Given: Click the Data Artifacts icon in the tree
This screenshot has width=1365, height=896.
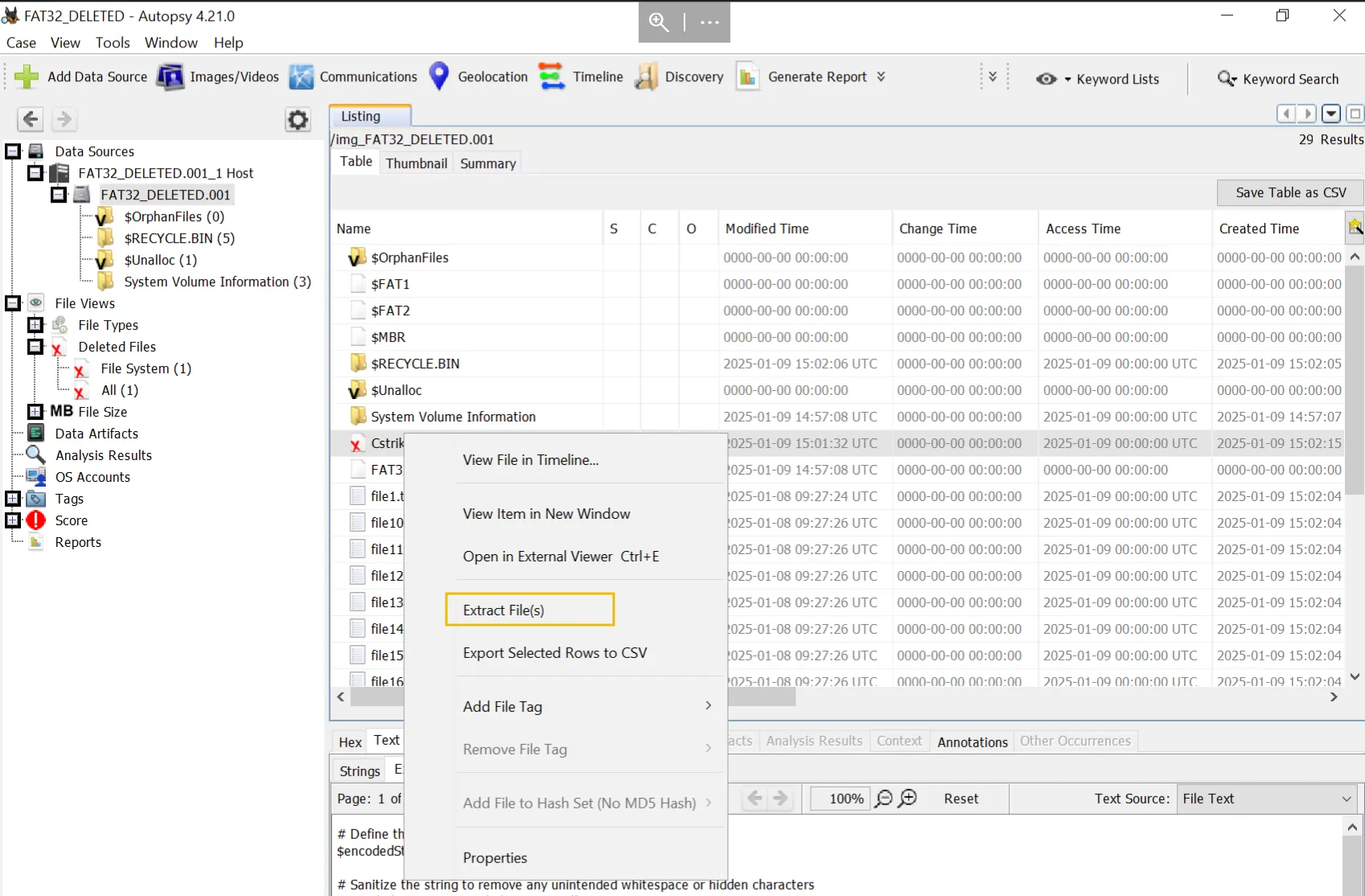Looking at the screenshot, I should click(35, 433).
